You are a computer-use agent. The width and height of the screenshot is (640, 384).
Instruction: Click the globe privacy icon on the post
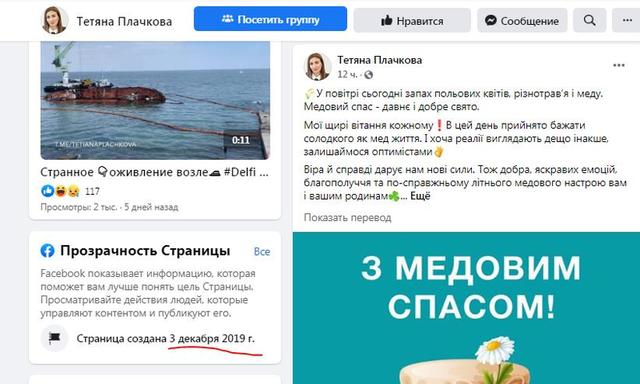pos(369,75)
